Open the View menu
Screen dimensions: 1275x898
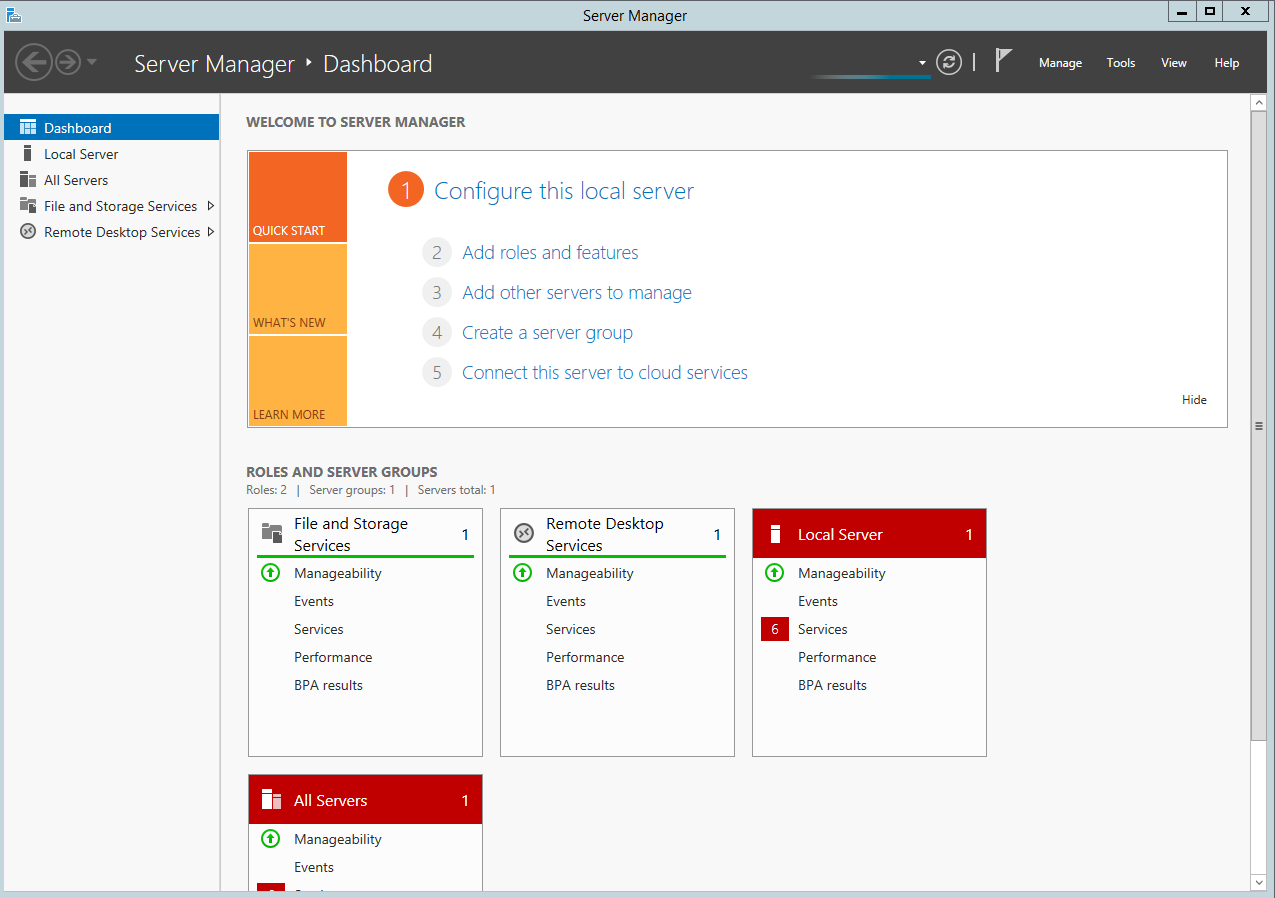[x=1174, y=63]
